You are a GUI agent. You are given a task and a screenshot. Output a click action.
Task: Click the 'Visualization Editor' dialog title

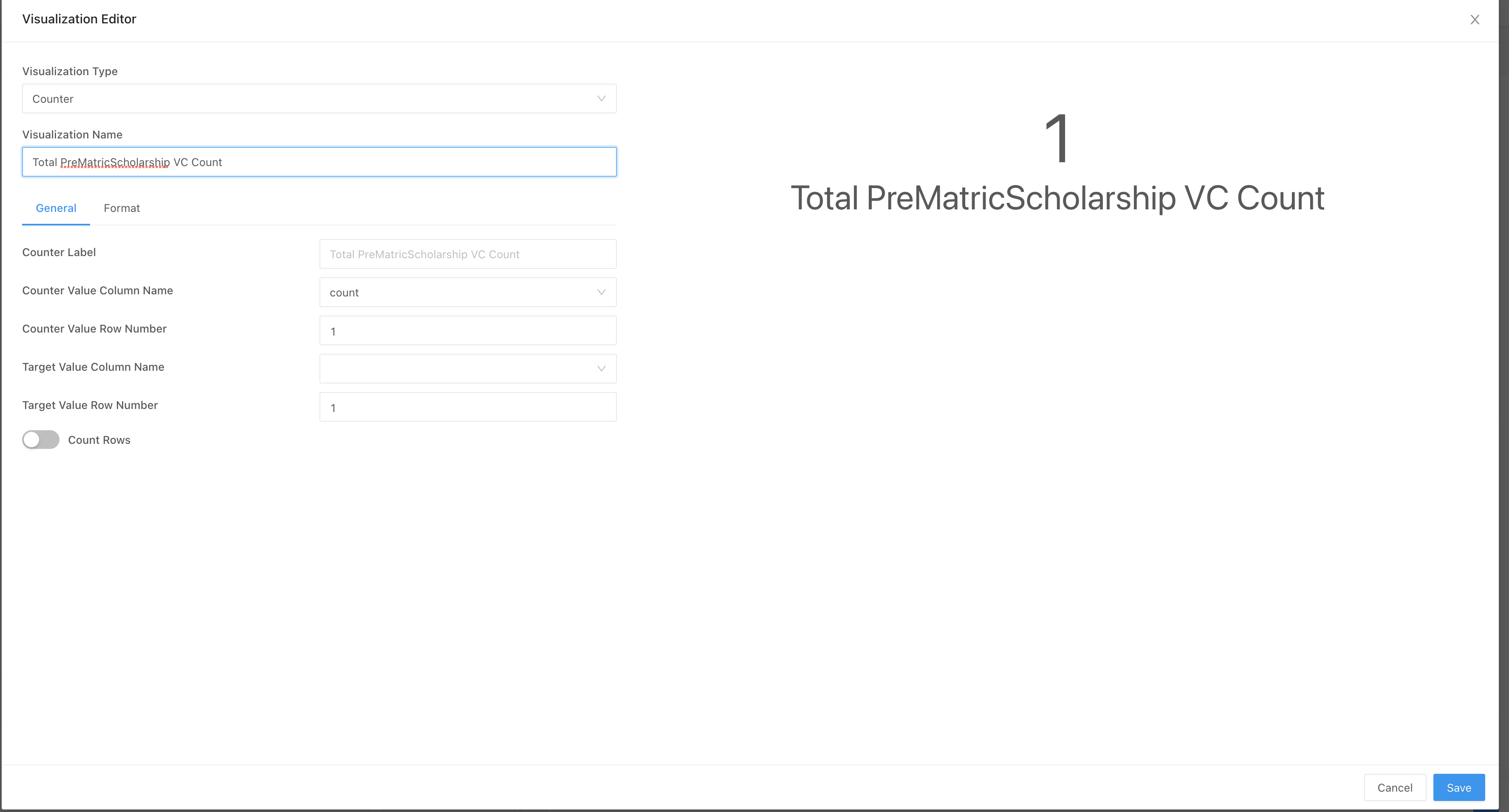point(79,19)
